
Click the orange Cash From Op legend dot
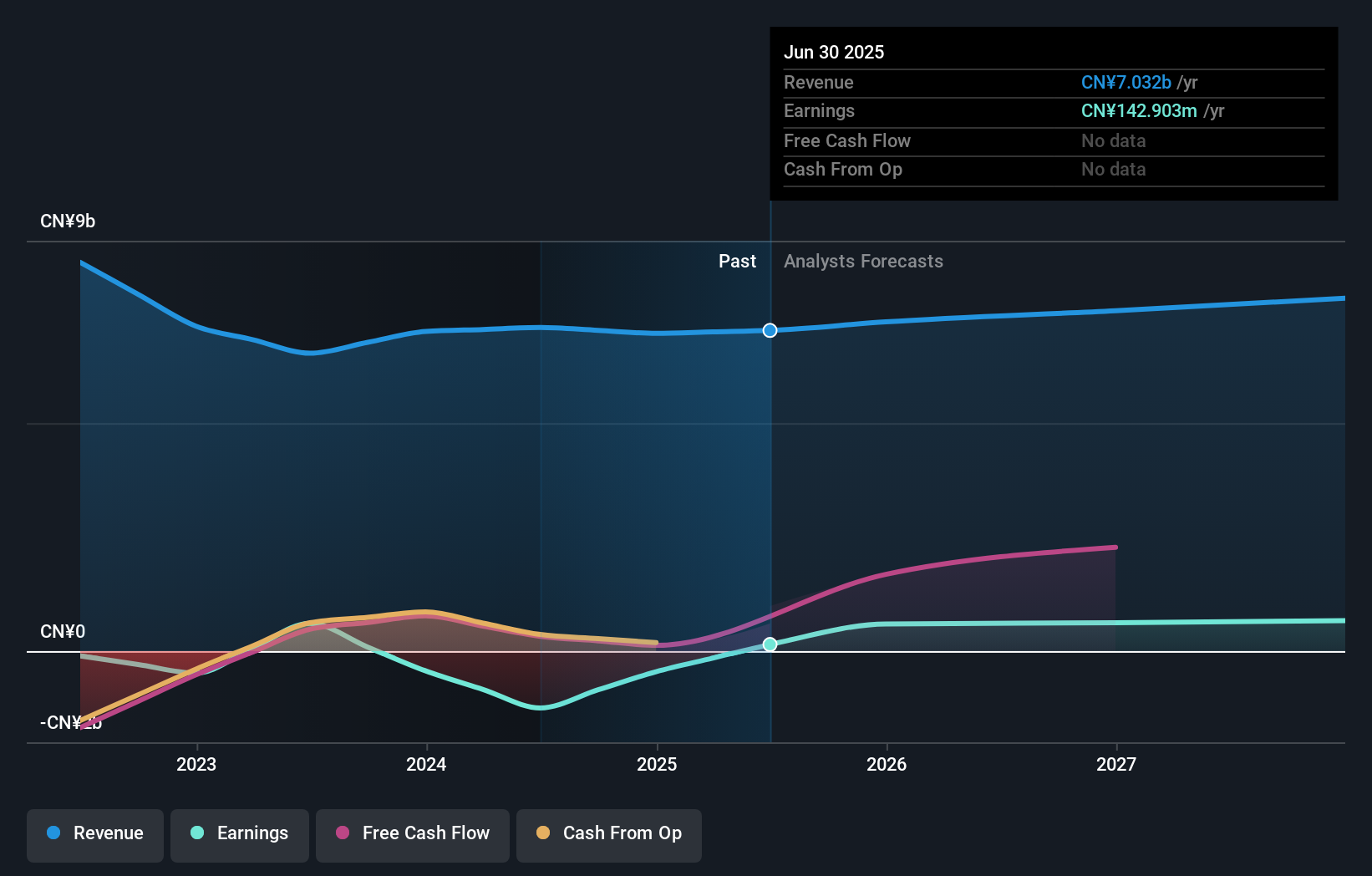pyautogui.click(x=543, y=833)
